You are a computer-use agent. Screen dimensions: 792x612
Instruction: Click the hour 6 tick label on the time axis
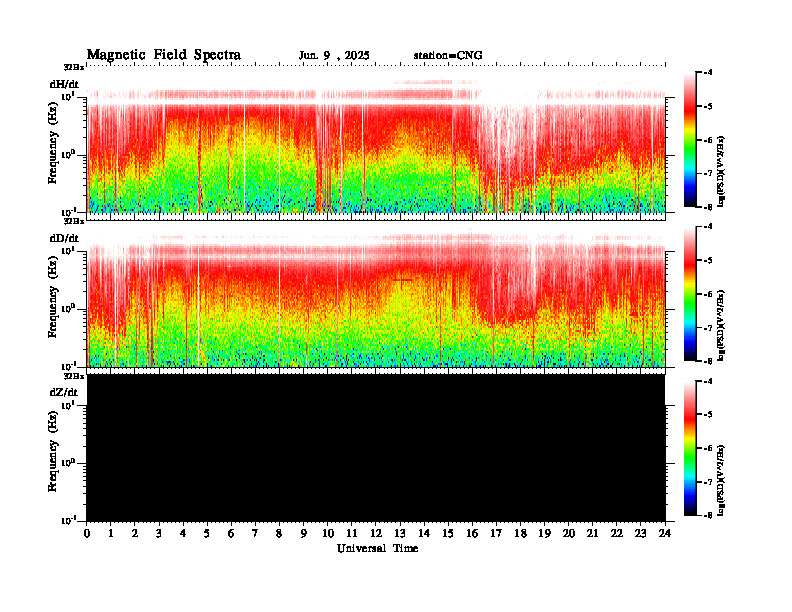pos(231,534)
